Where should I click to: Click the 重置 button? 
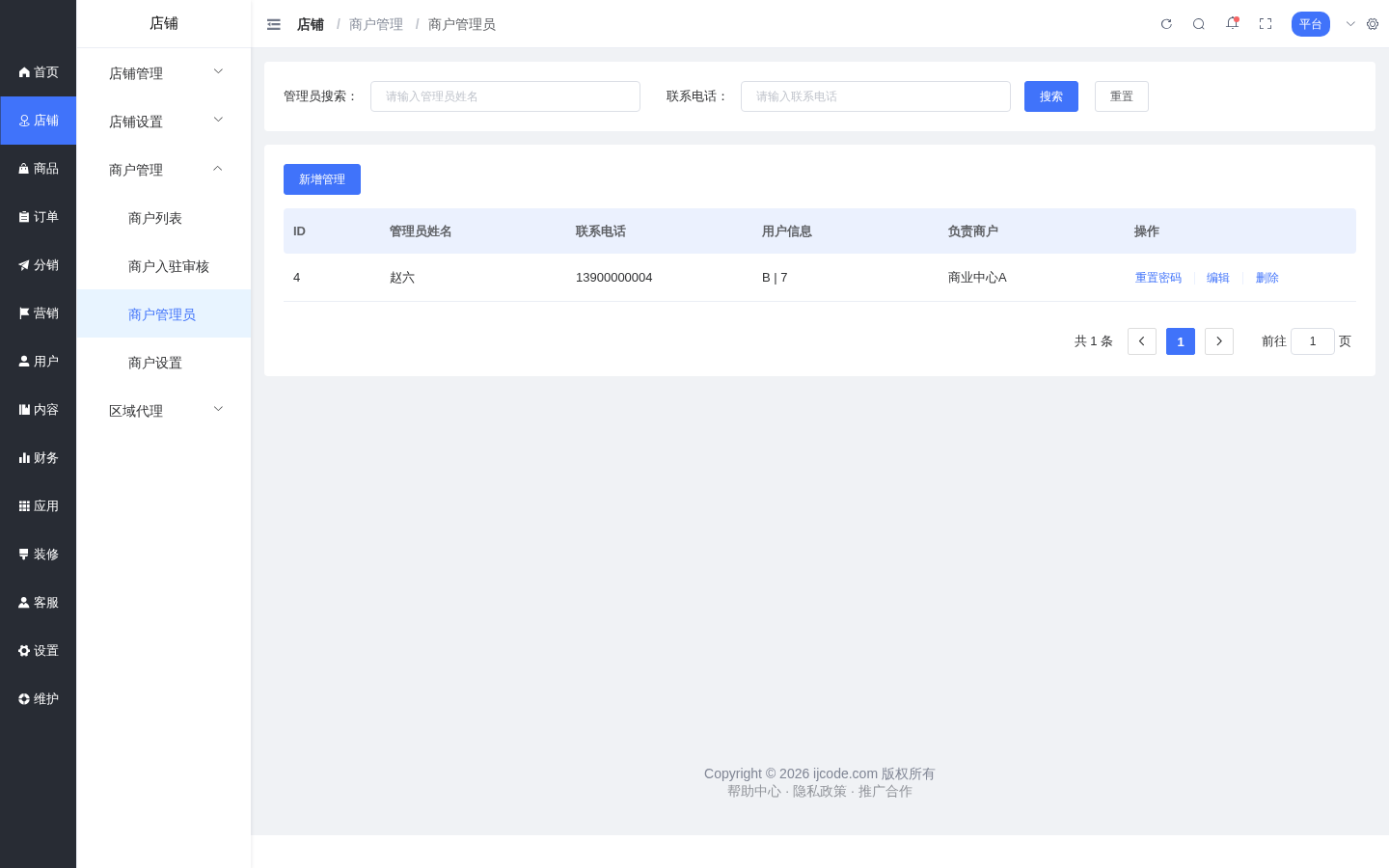(1122, 96)
